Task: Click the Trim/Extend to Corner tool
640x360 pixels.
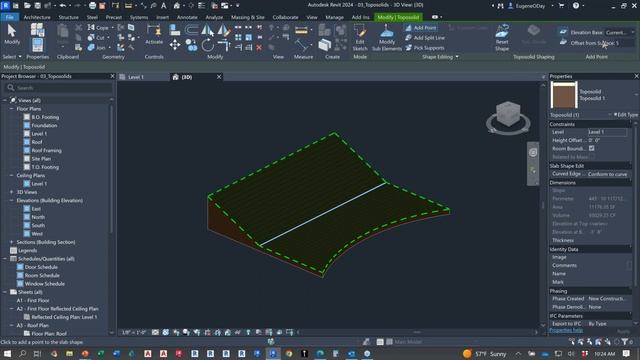Action: [223, 44]
